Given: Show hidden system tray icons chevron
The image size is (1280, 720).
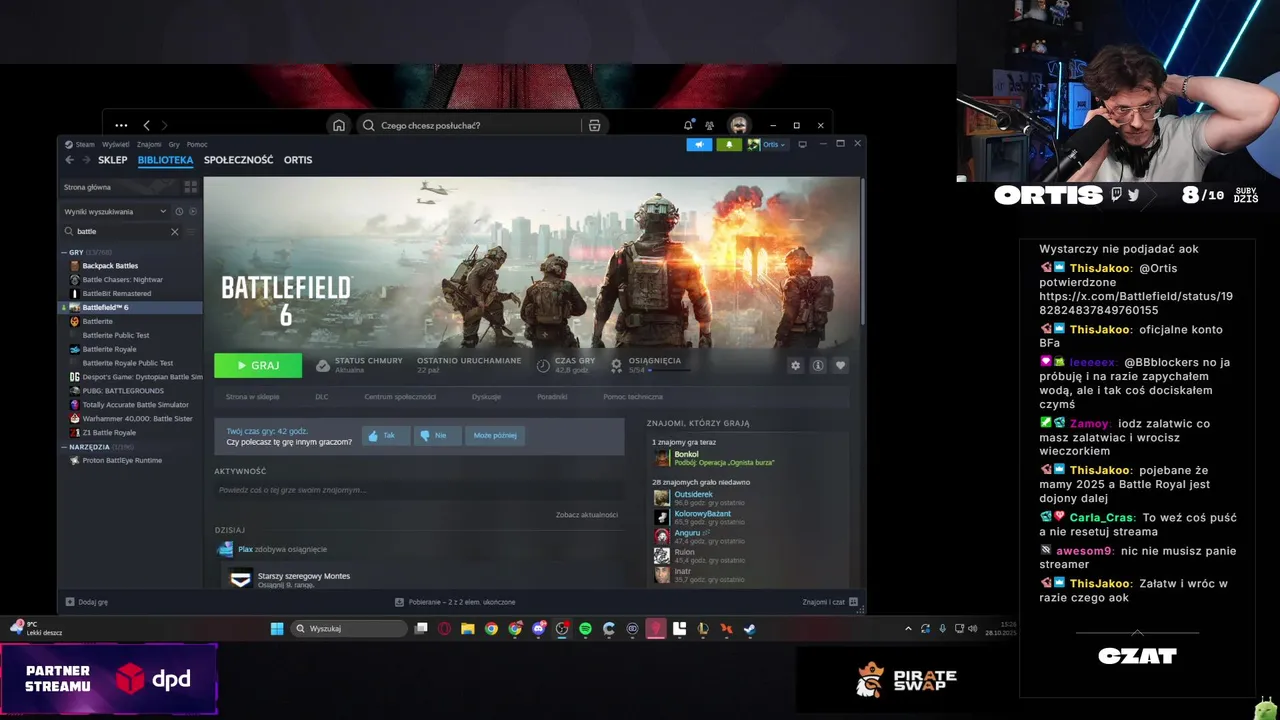Looking at the screenshot, I should [x=908, y=628].
